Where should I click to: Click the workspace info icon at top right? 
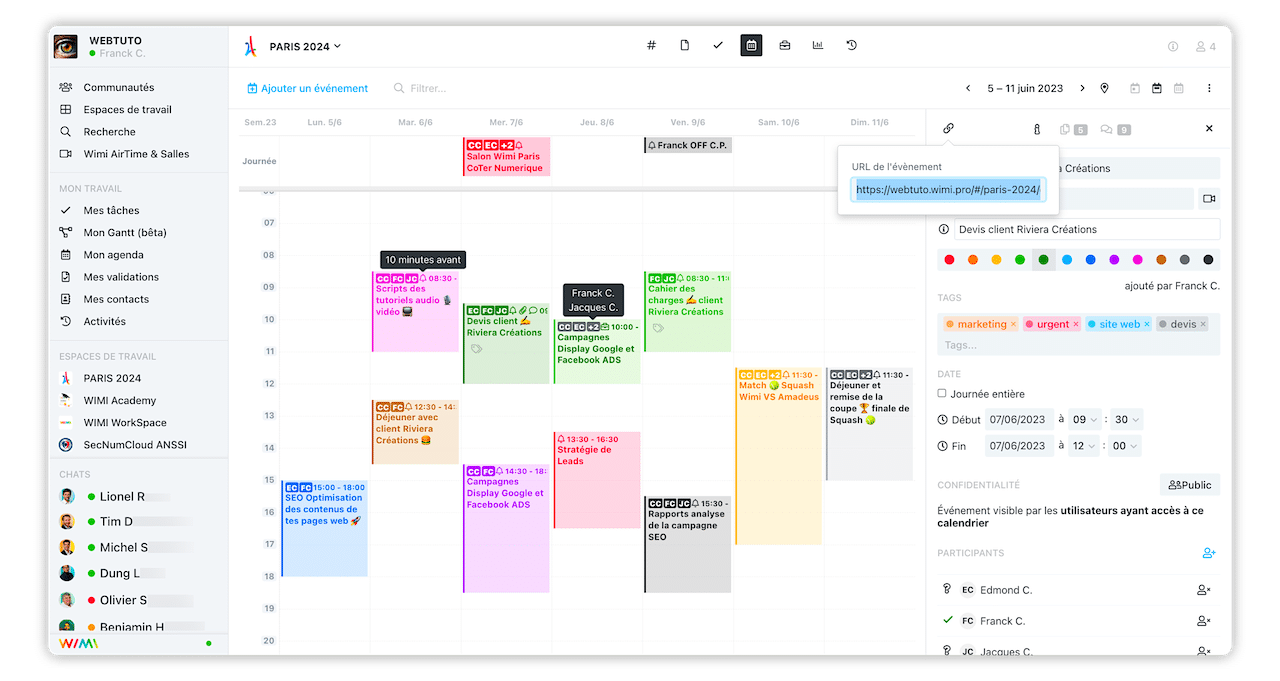(x=1174, y=47)
